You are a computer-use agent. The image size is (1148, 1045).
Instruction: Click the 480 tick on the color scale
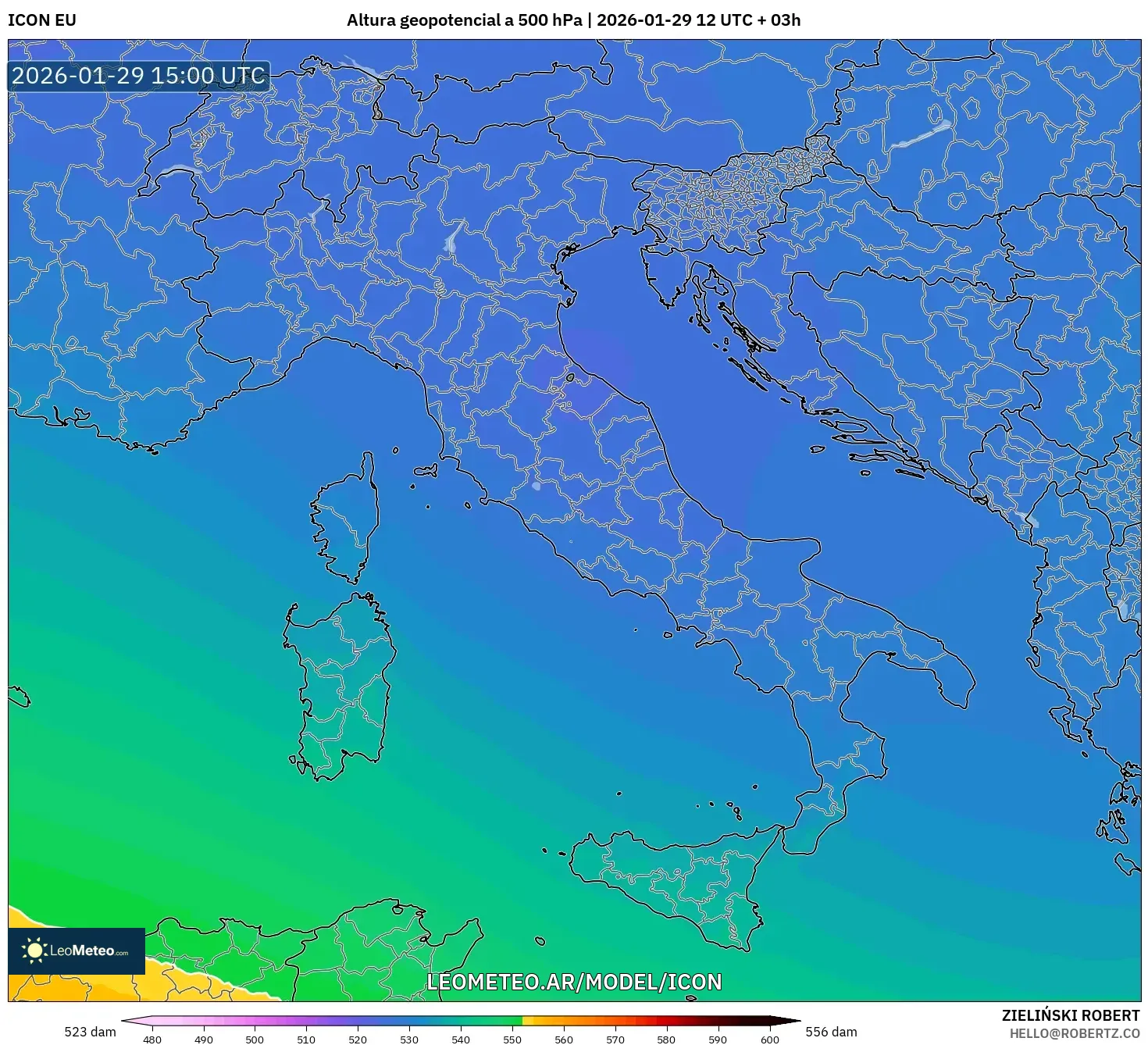pyautogui.click(x=153, y=1040)
